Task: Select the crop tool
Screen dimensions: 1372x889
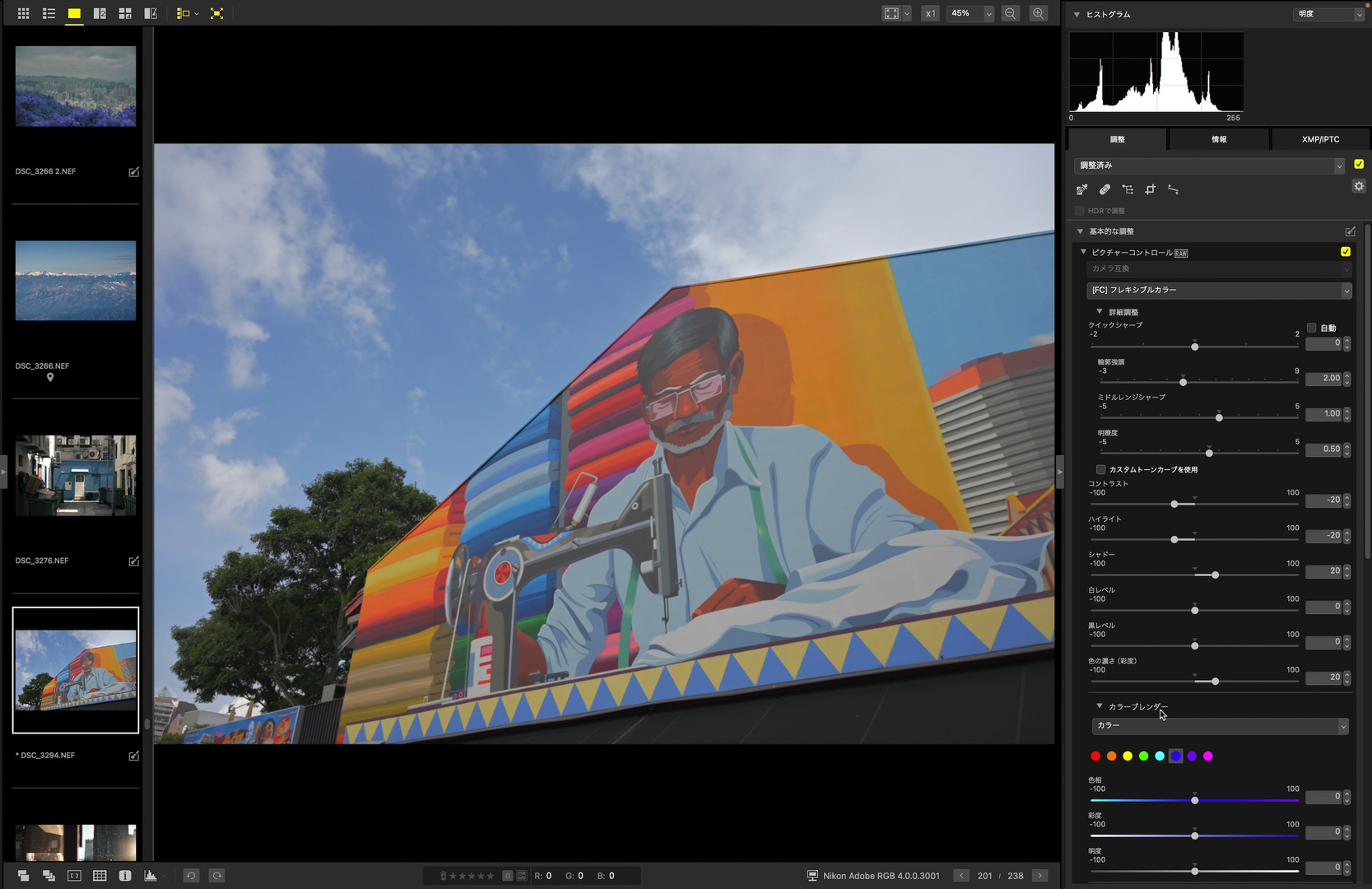Action: 1151,190
